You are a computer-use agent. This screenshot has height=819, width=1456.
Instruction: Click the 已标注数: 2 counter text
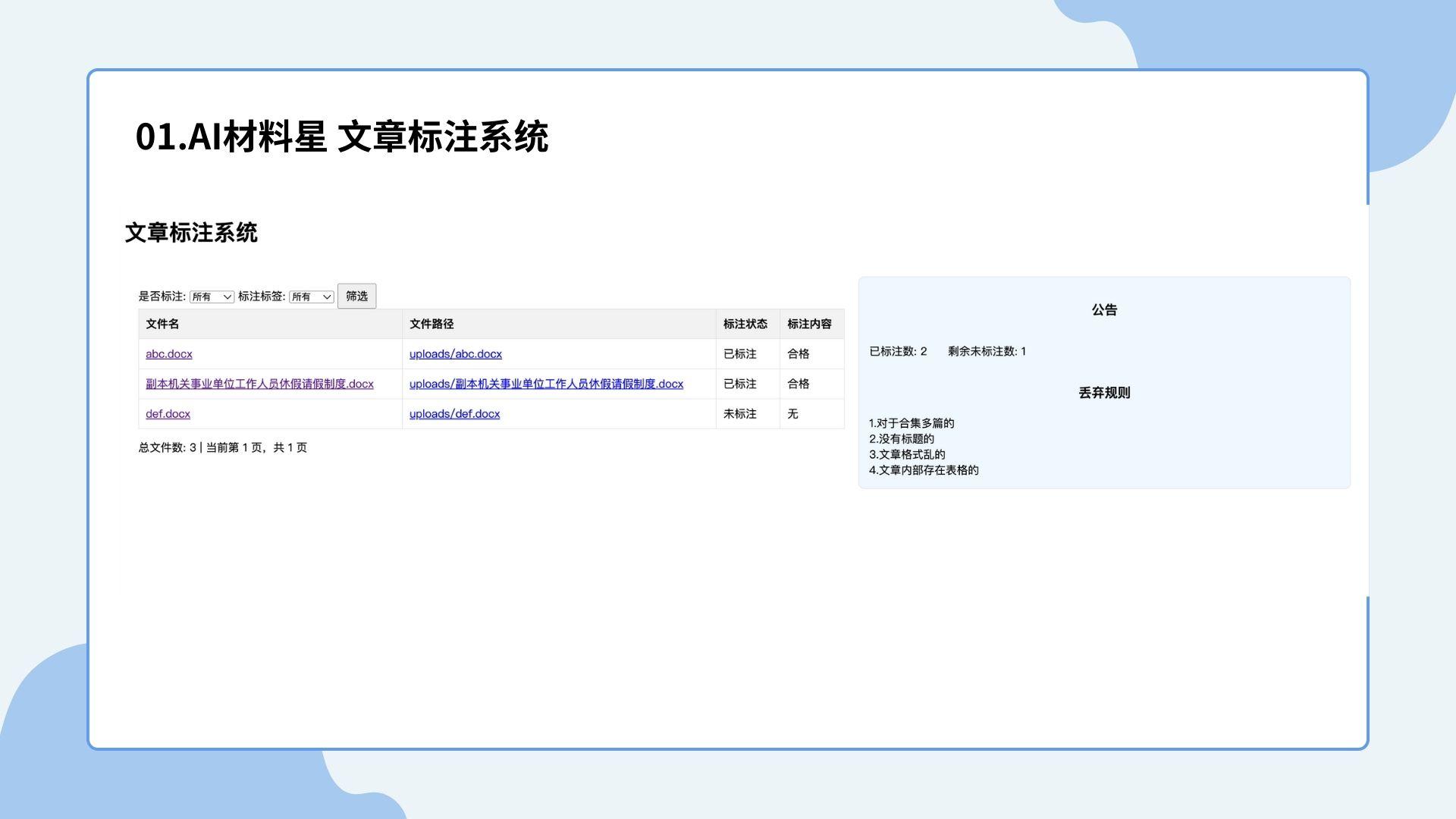point(898,351)
